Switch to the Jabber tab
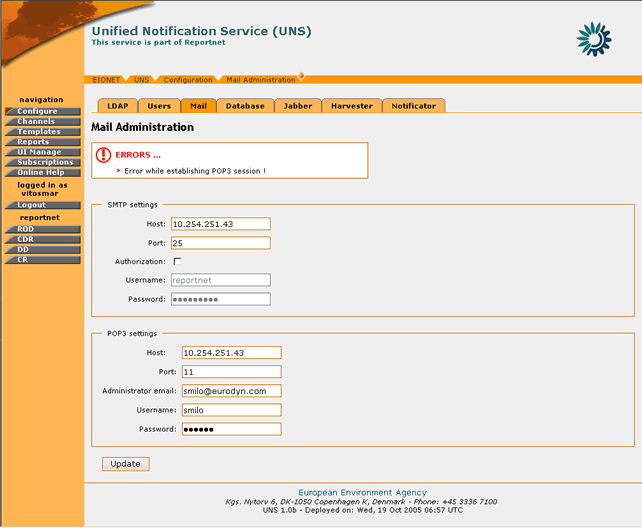The width and height of the screenshot is (642, 528). 298,106
